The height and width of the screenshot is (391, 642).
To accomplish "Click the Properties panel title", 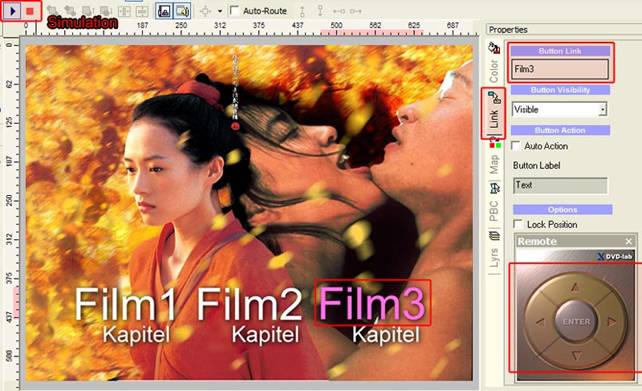I will [x=508, y=29].
